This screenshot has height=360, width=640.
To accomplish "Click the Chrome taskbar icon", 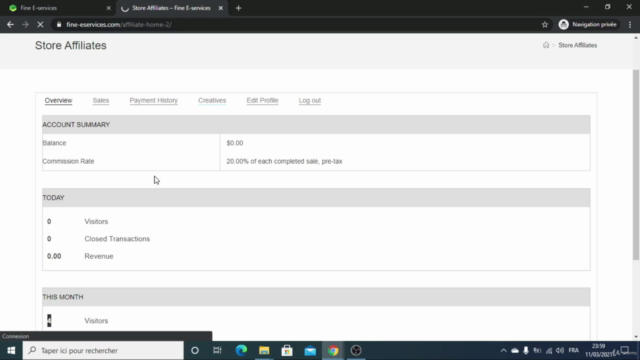I will pos(333,351).
